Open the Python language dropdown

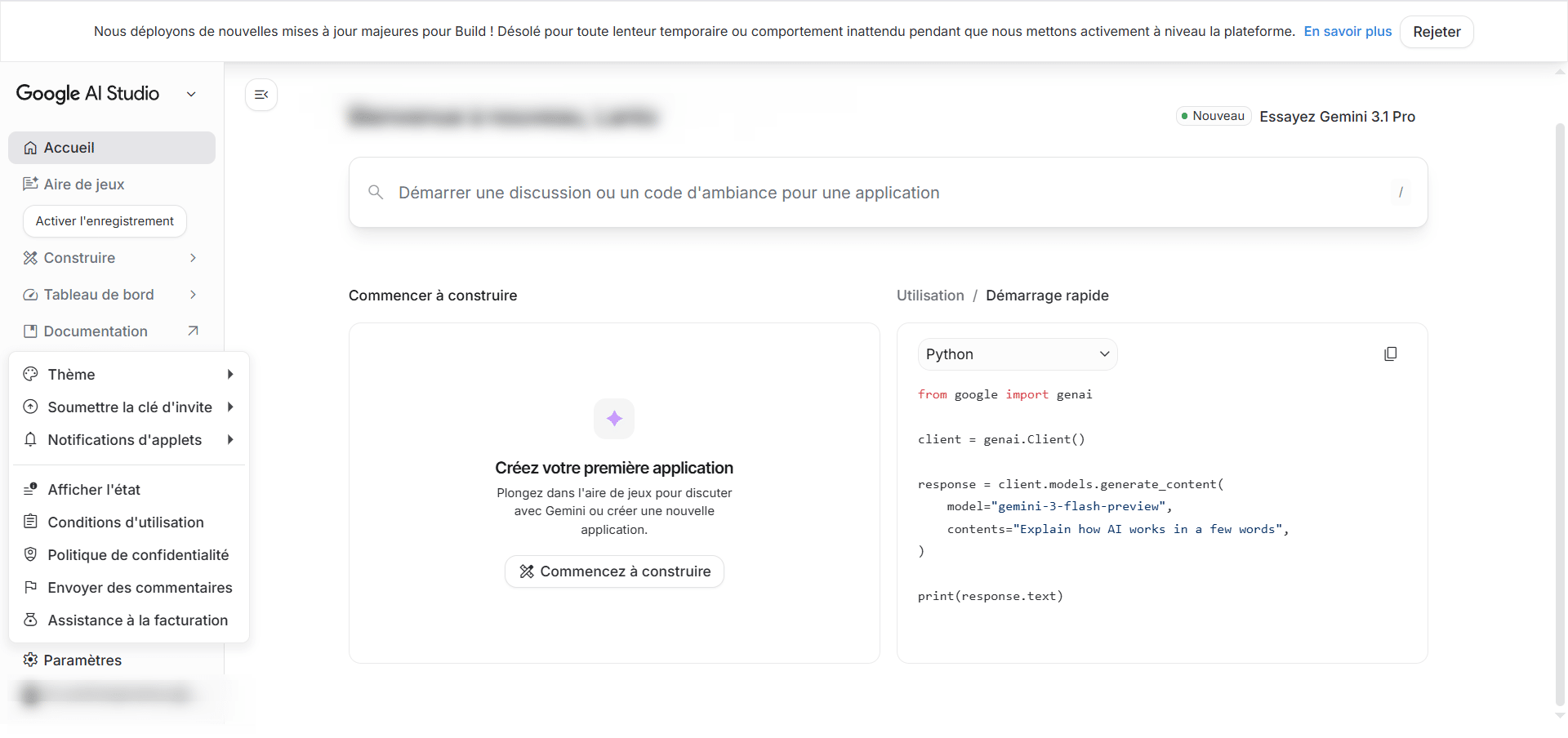point(1018,353)
